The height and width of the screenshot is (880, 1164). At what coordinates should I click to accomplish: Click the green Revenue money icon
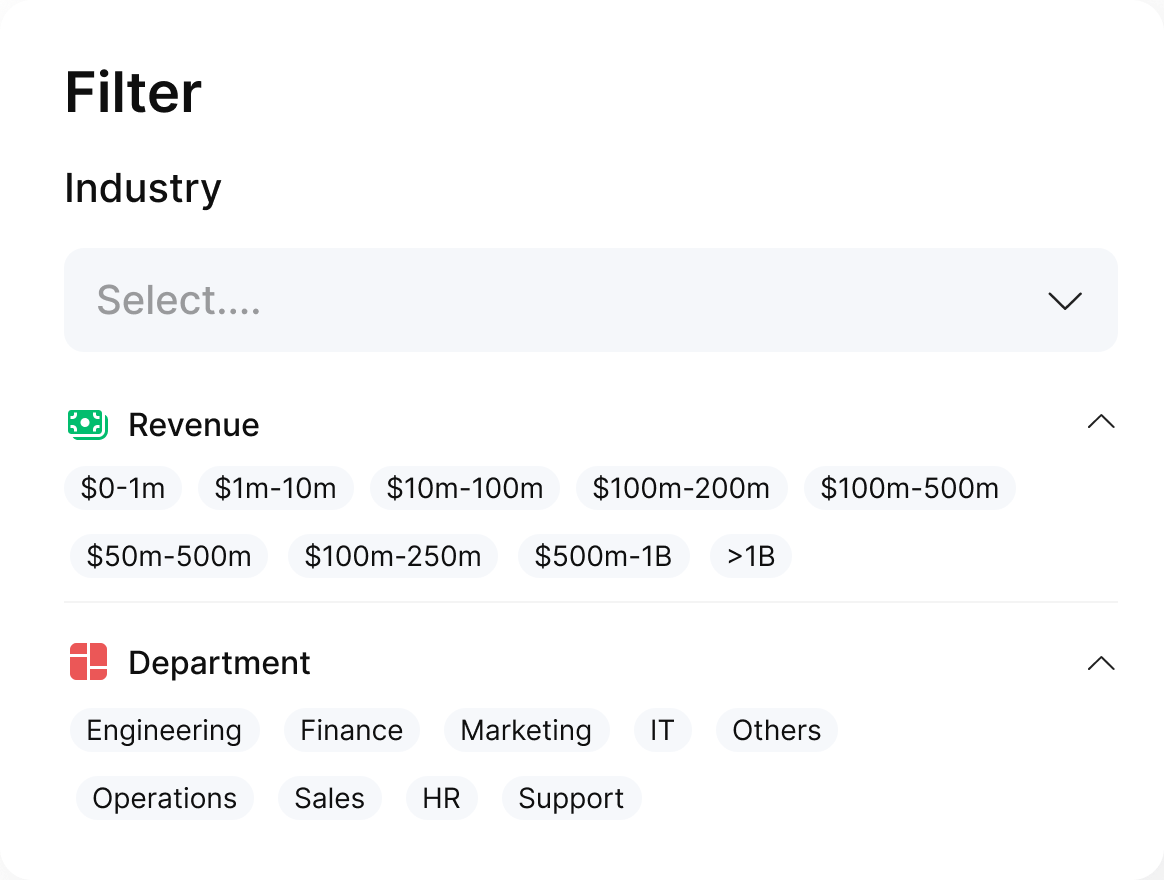pyautogui.click(x=87, y=423)
